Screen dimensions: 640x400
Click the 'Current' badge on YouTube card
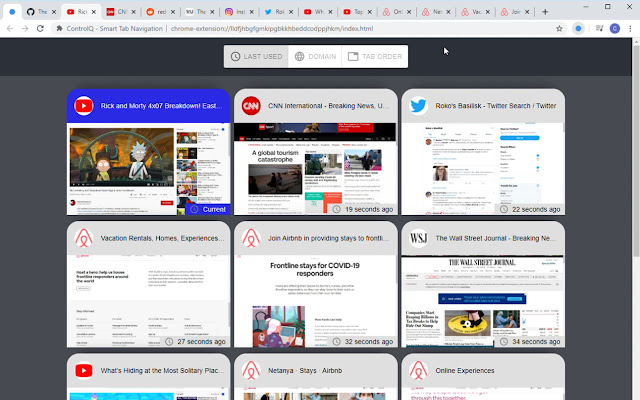[208, 209]
